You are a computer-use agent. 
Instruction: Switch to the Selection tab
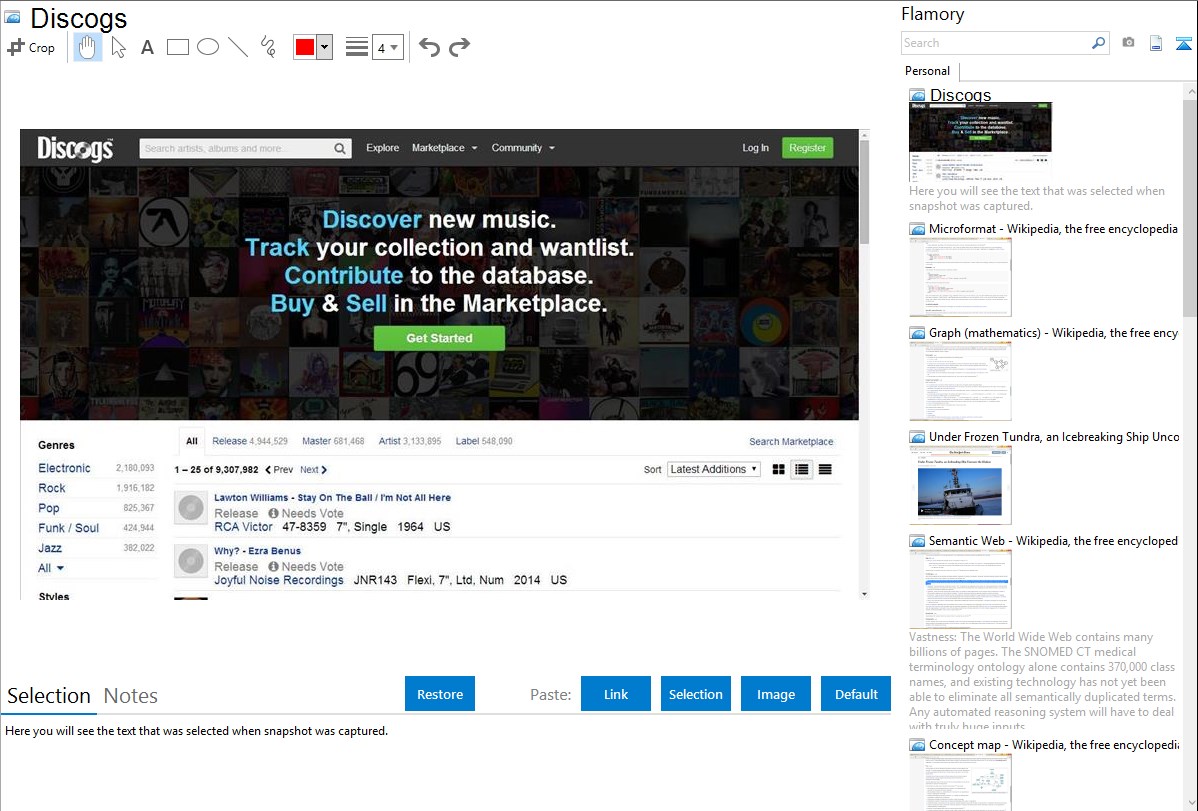click(x=49, y=696)
